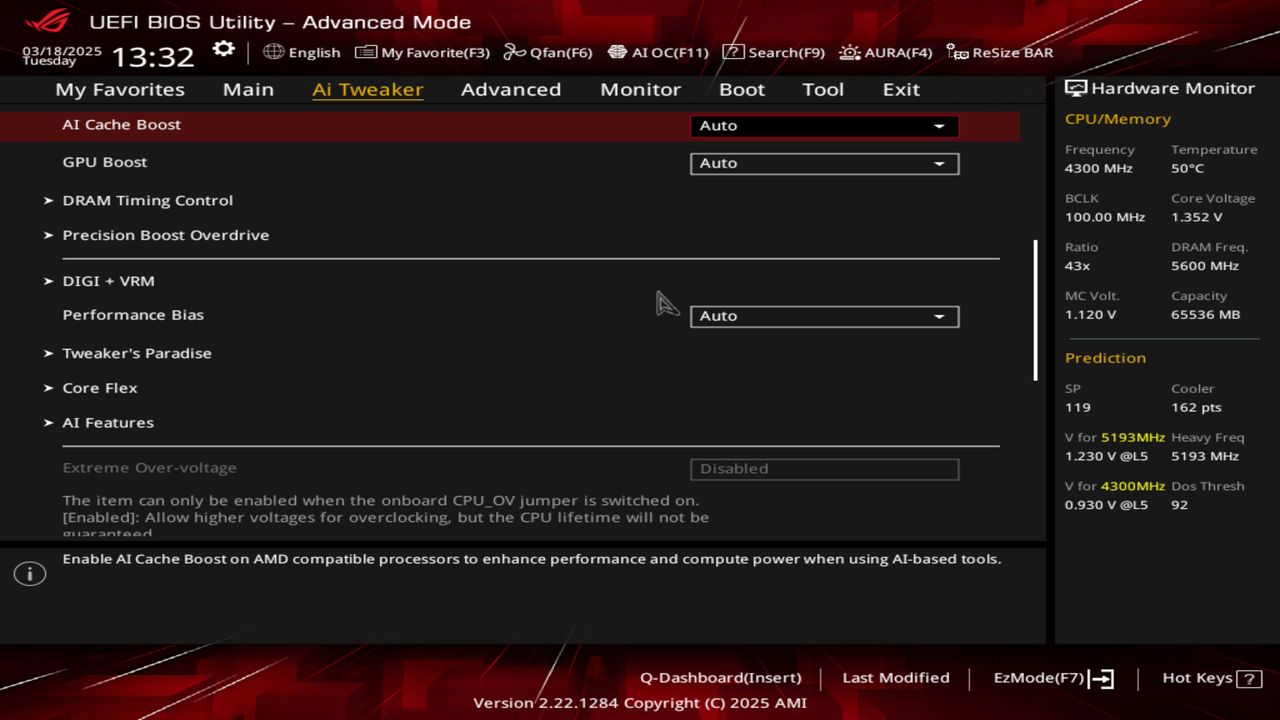Viewport: 1280px width, 720px height.
Task: Click the 162 pts cooler score
Action: click(1197, 408)
